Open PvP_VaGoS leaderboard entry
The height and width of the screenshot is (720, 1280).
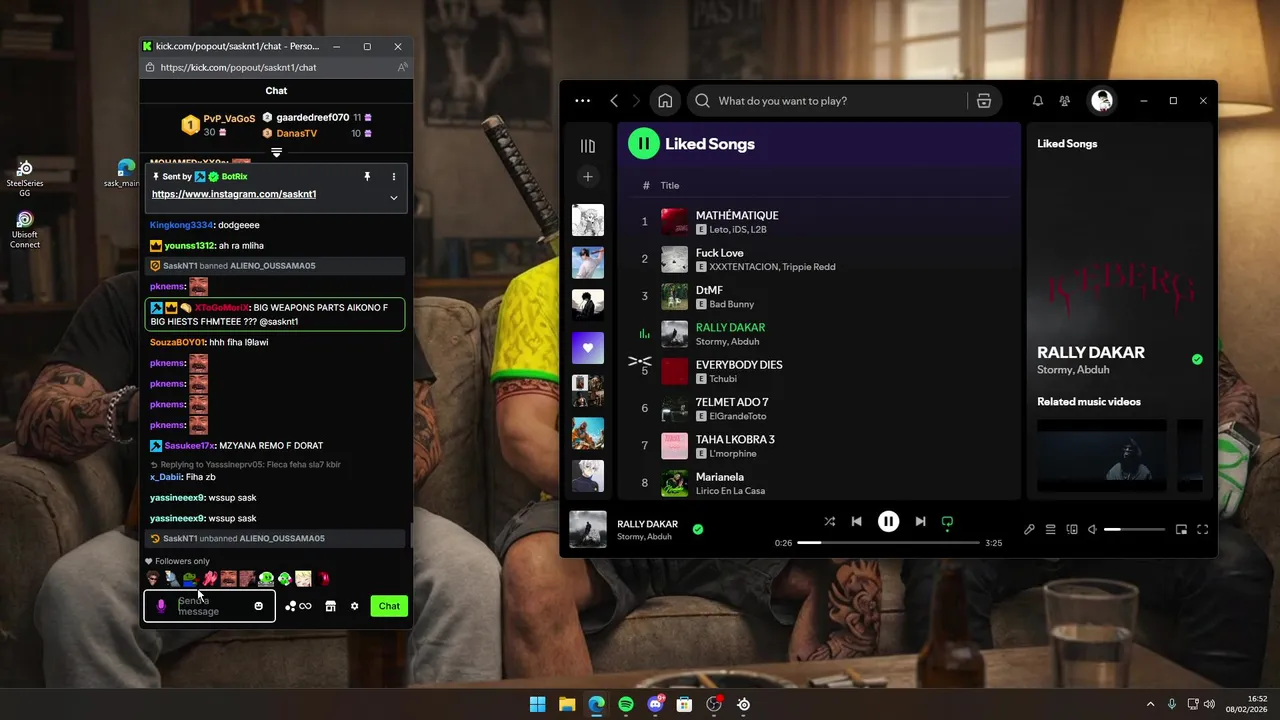(x=218, y=125)
